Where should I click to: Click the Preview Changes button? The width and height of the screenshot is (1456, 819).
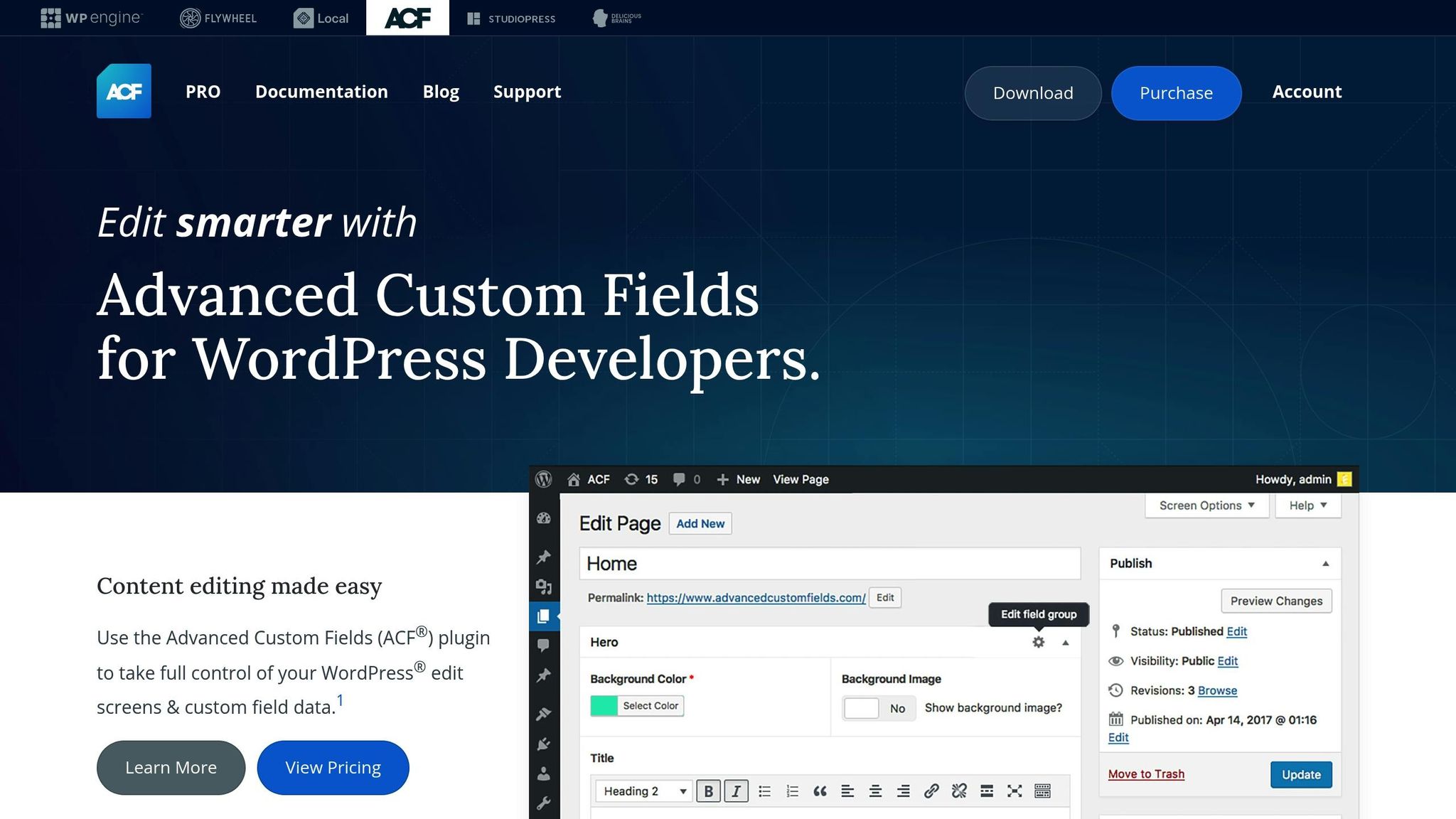tap(1276, 601)
